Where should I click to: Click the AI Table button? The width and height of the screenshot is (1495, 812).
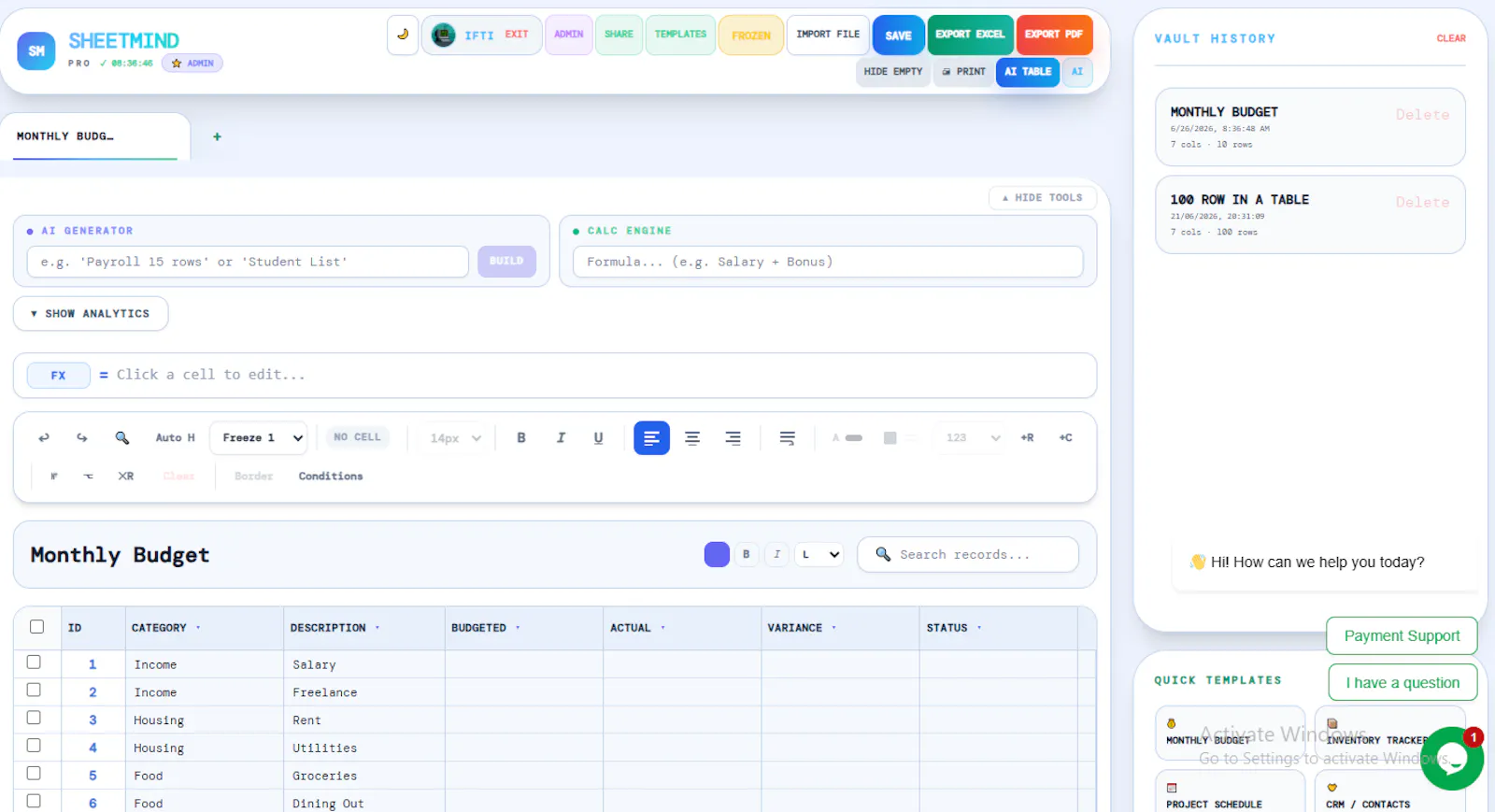pos(1028,71)
